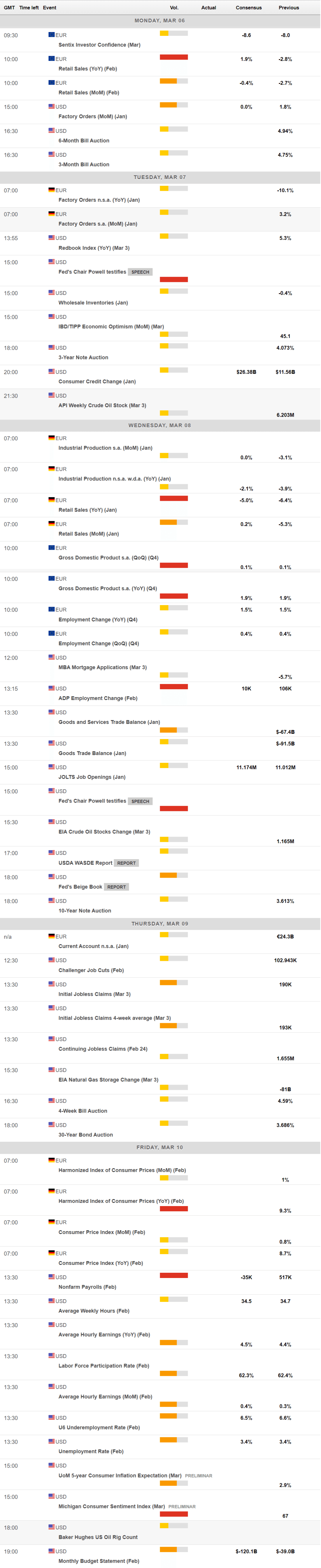Click the EU flag beside Sentix Investor Confidence
Image resolution: width=321 pixels, height=1568 pixels.
[52, 35]
